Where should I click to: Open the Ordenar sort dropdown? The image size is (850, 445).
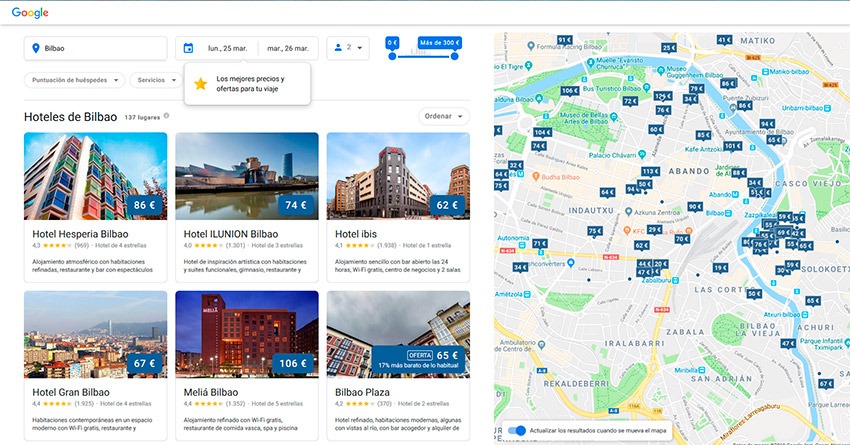[444, 116]
